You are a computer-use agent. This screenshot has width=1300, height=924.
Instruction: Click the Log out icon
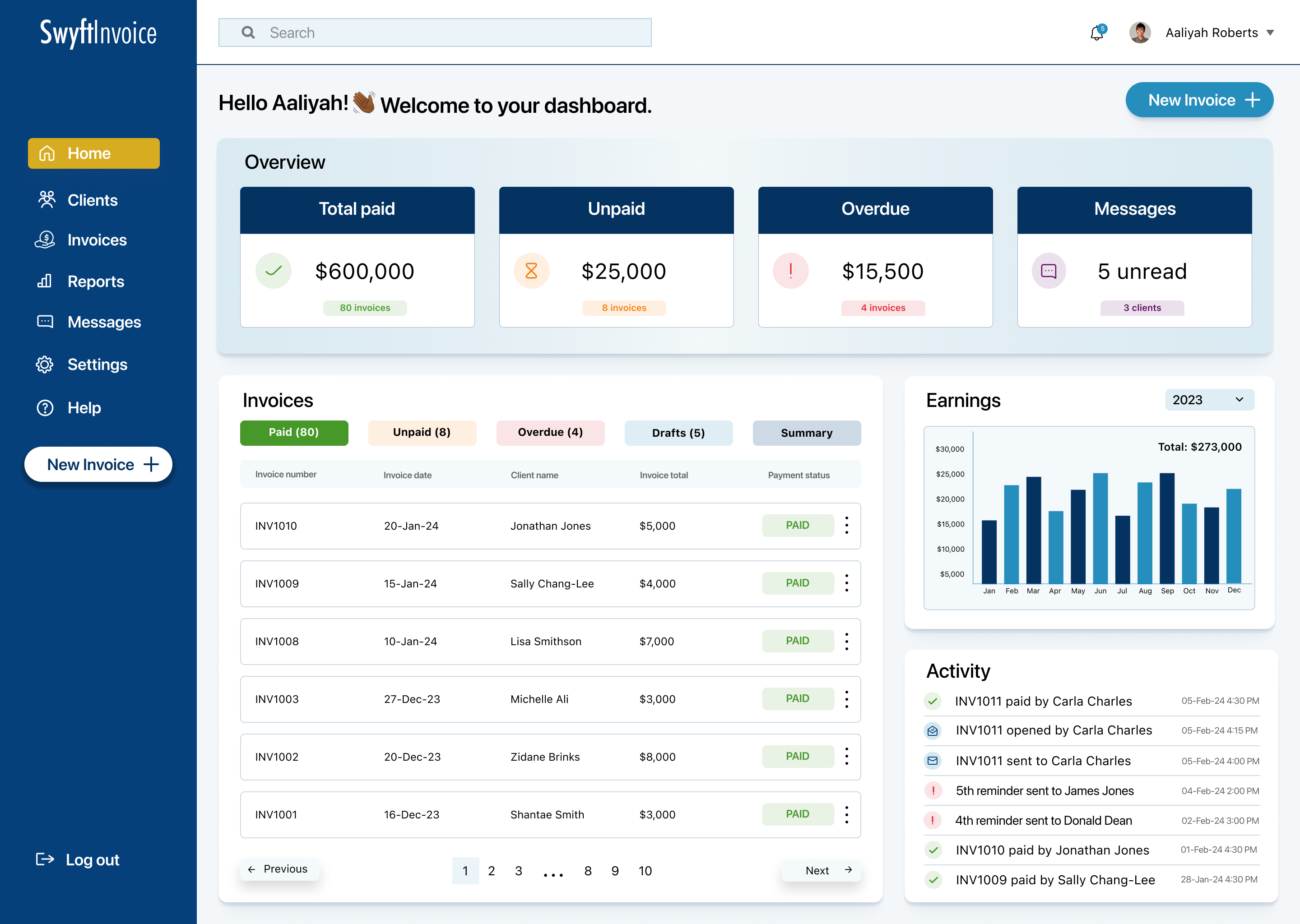45,859
